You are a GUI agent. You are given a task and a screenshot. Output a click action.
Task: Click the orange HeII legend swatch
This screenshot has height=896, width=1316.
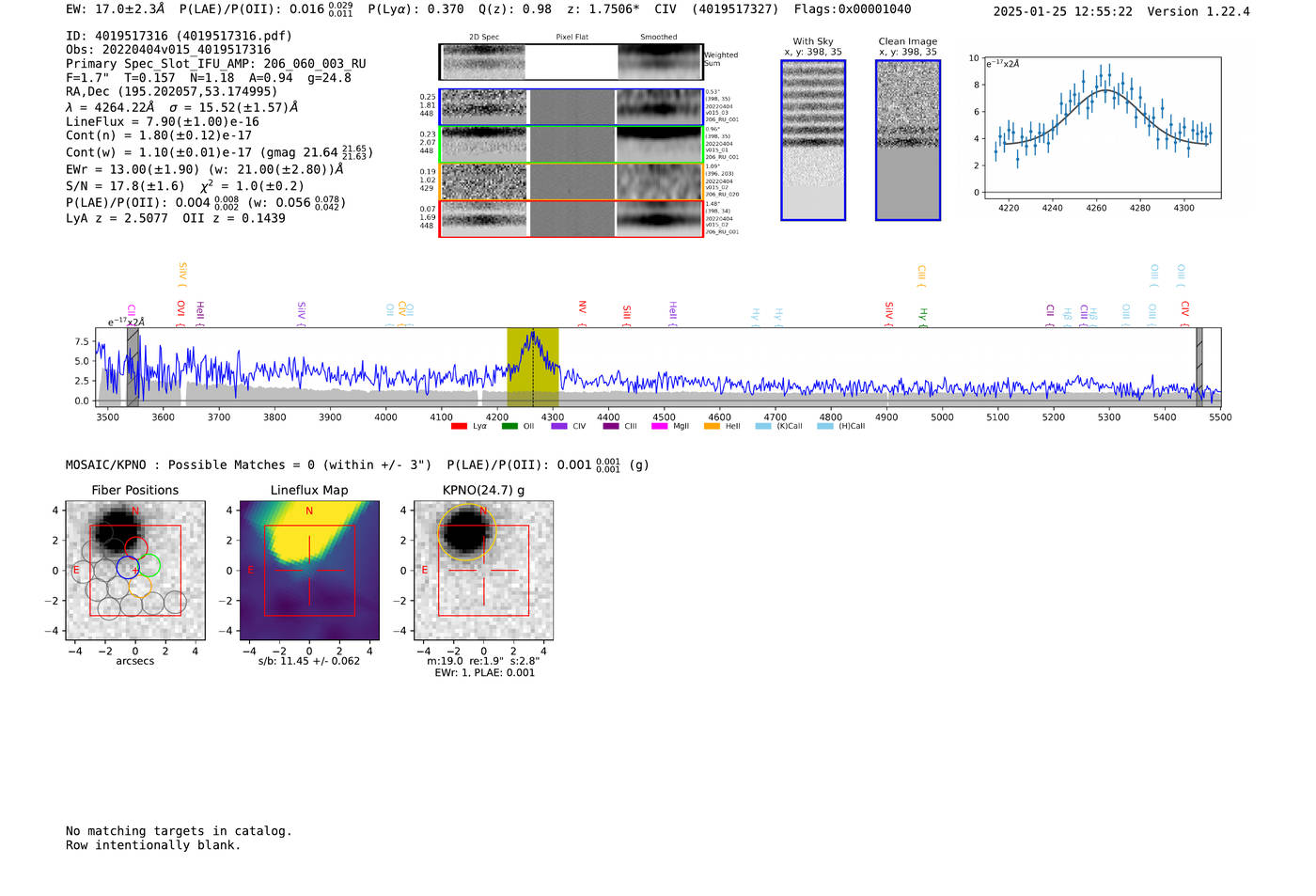(712, 426)
